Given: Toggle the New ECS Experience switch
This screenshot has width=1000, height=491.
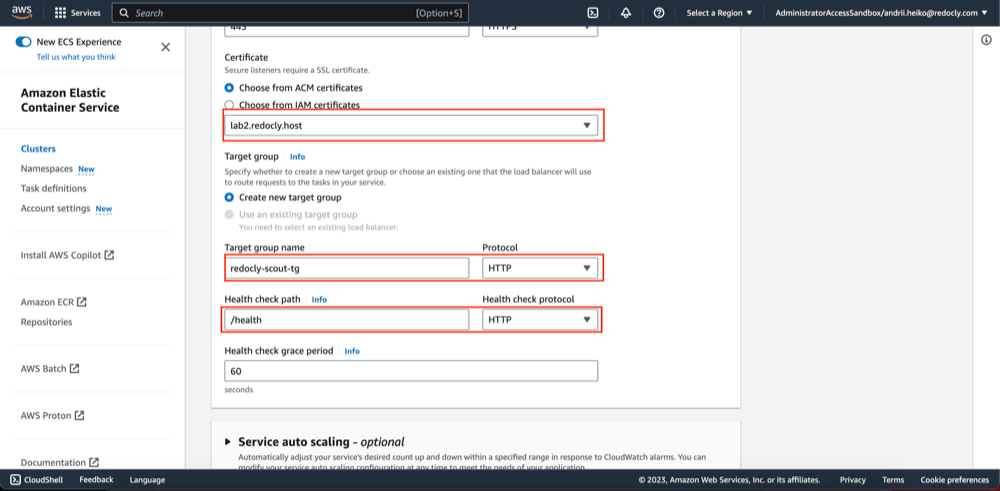Looking at the screenshot, I should [x=24, y=42].
